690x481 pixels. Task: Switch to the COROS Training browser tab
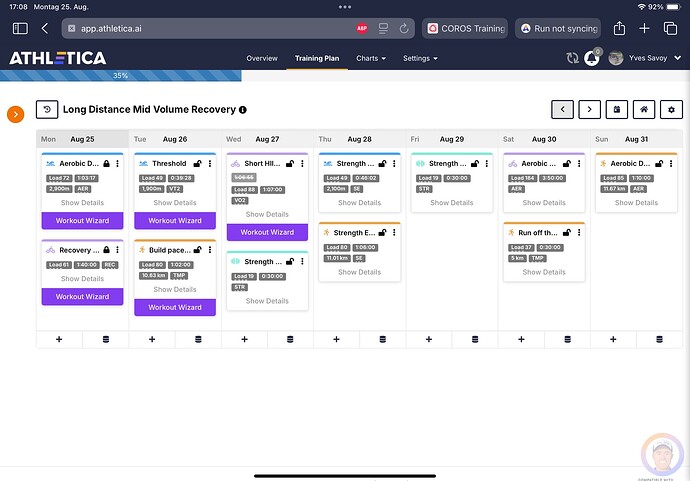click(465, 29)
